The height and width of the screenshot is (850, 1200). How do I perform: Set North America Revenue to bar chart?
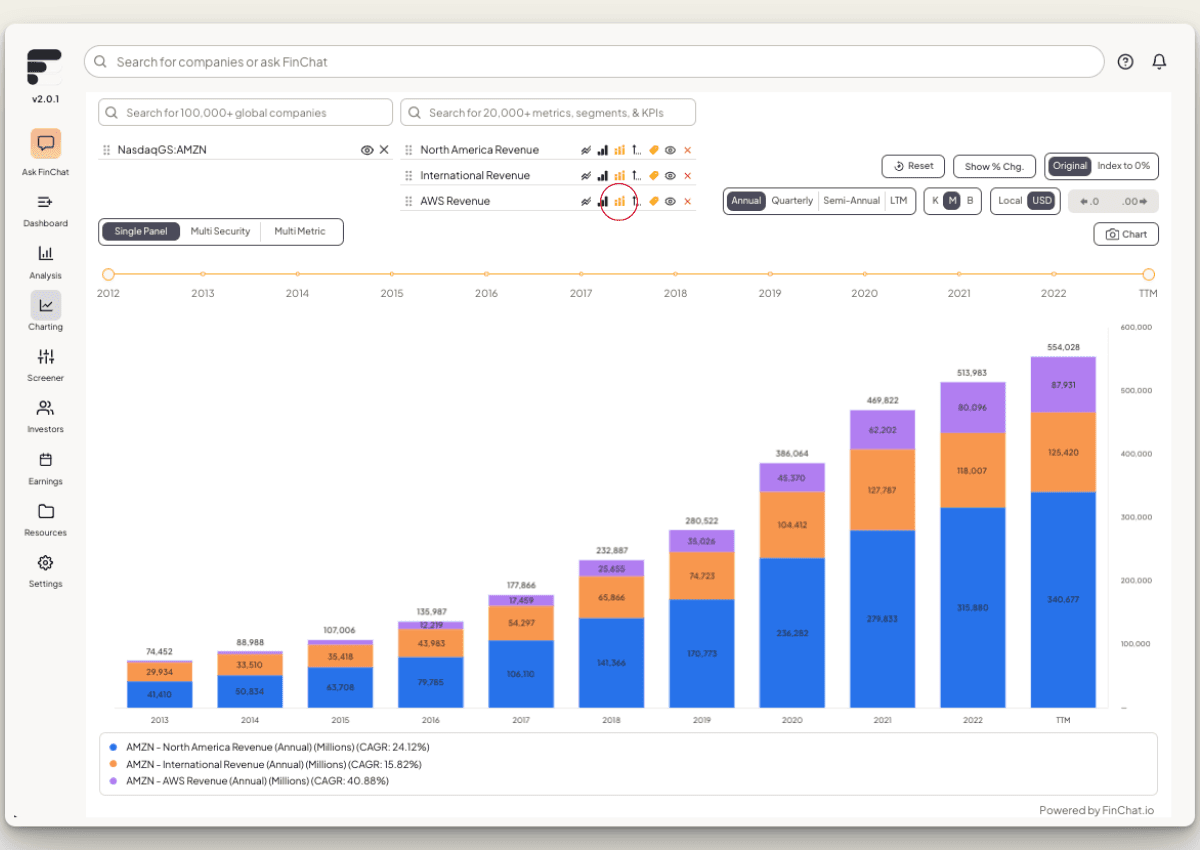tap(602, 150)
